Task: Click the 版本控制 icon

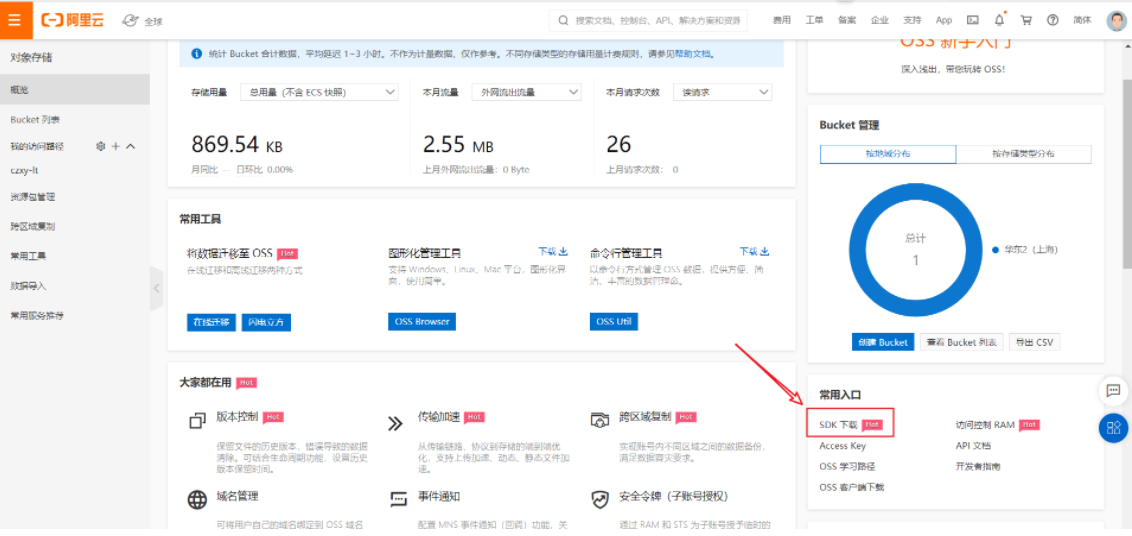Action: pos(197,421)
